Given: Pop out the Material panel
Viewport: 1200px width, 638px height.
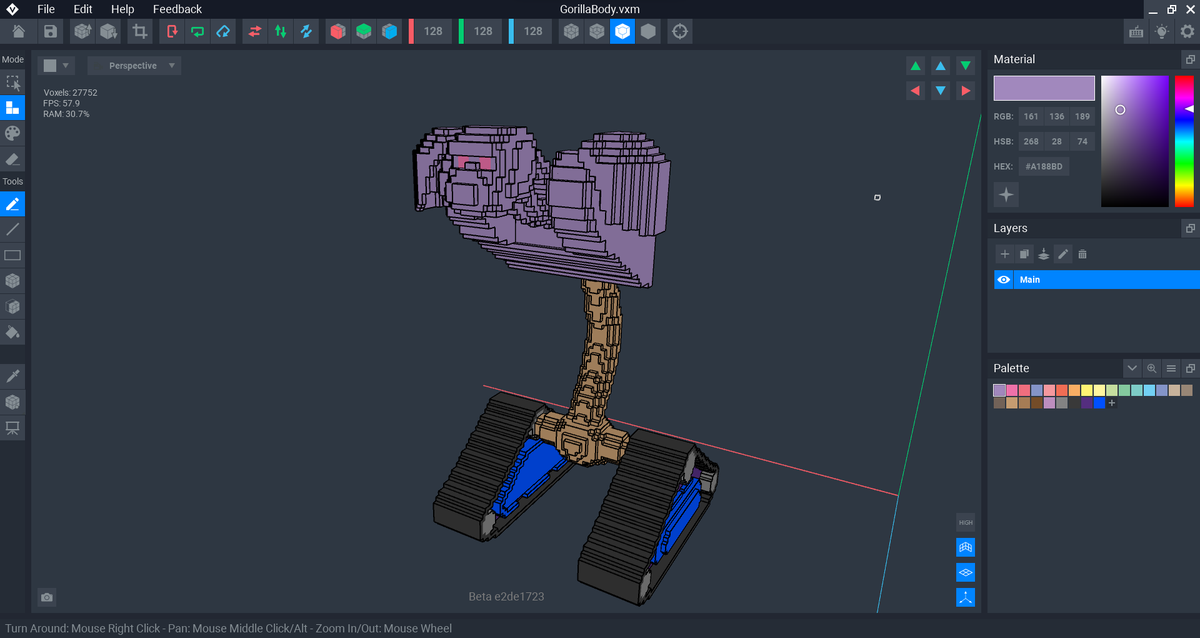Looking at the screenshot, I should [x=1190, y=59].
